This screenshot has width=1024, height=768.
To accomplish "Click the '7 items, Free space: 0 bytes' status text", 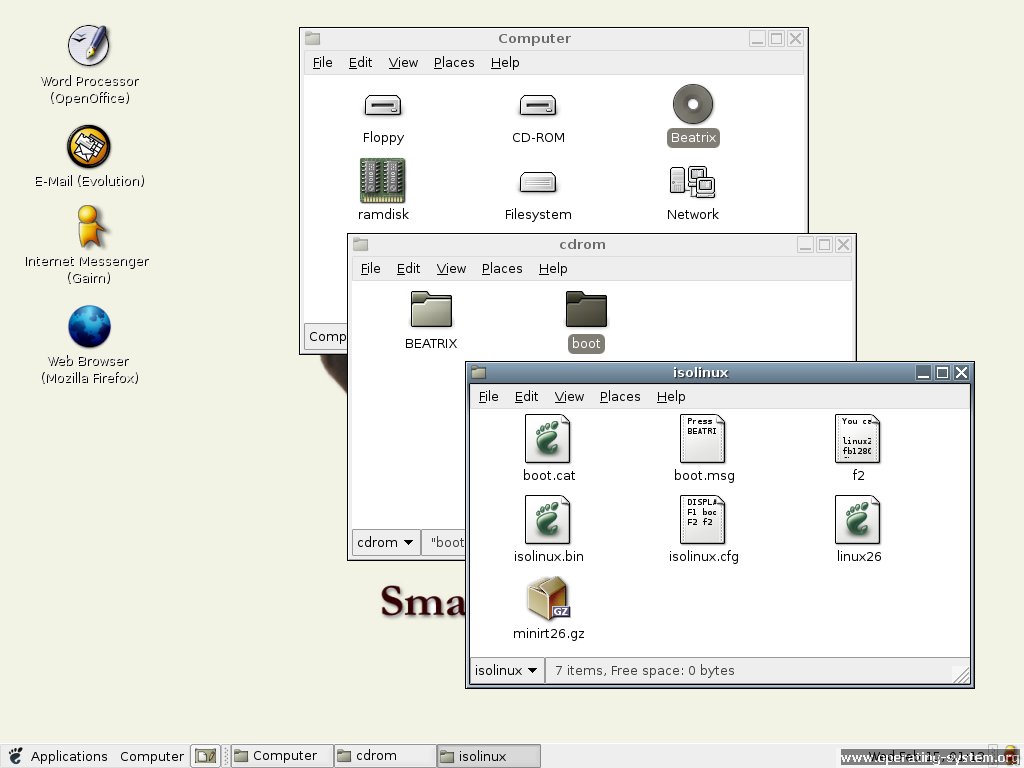I will [645, 671].
